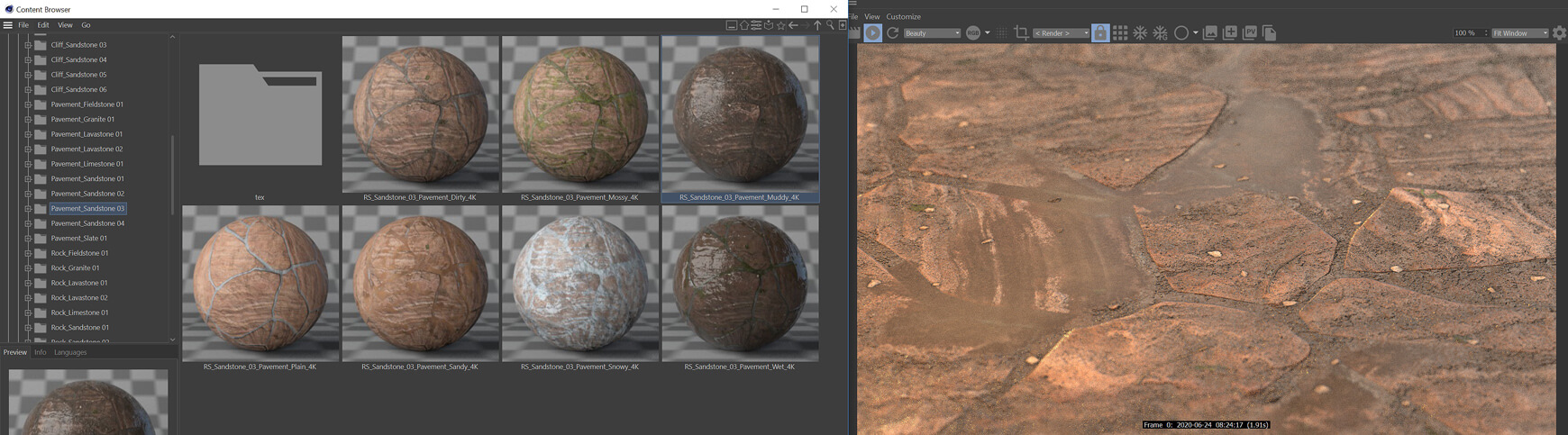Send render to Picture Viewer (PV)
This screenshot has width=1568, height=435.
coord(1250,33)
